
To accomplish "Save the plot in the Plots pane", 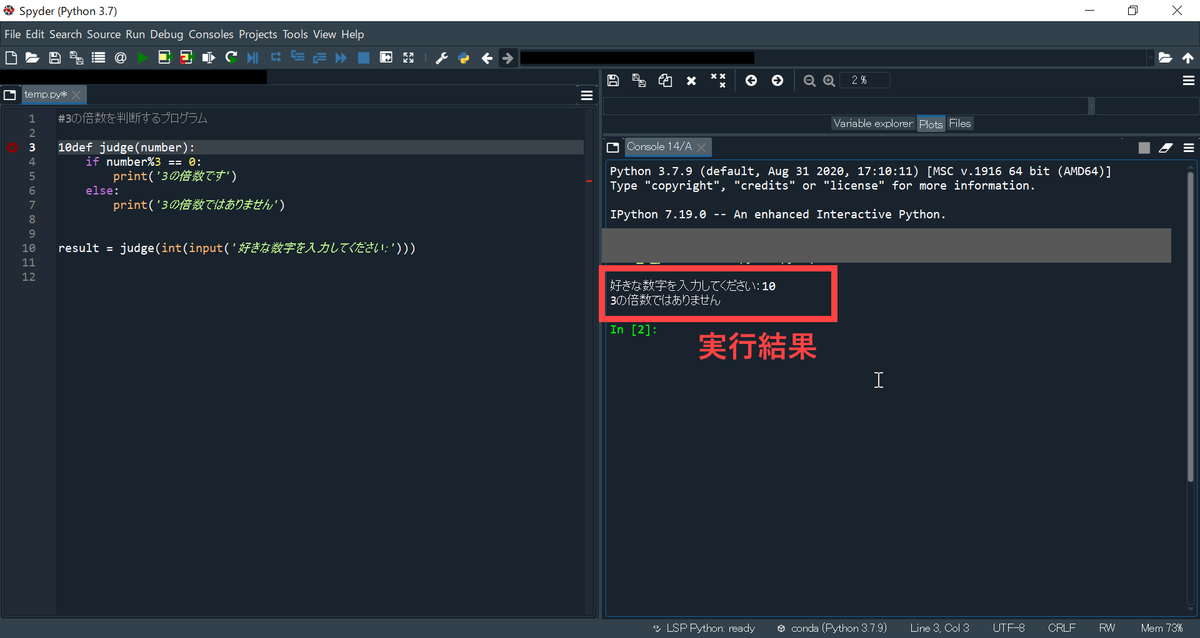I will pos(613,81).
